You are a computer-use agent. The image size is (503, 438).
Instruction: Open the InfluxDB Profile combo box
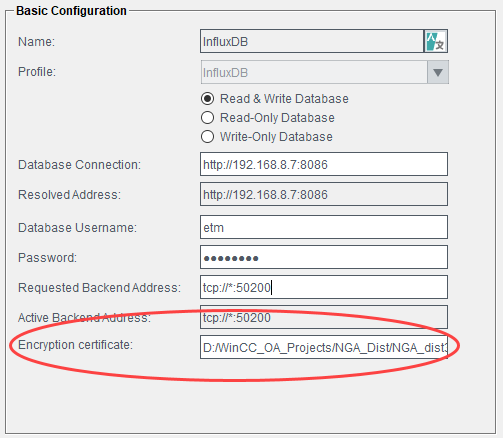(324, 72)
